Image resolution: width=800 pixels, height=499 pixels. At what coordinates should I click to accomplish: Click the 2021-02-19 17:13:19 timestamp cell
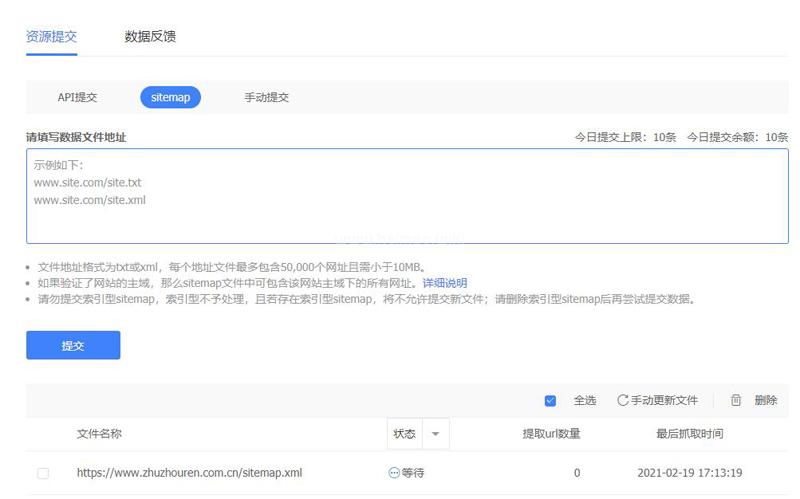pyautogui.click(x=689, y=472)
